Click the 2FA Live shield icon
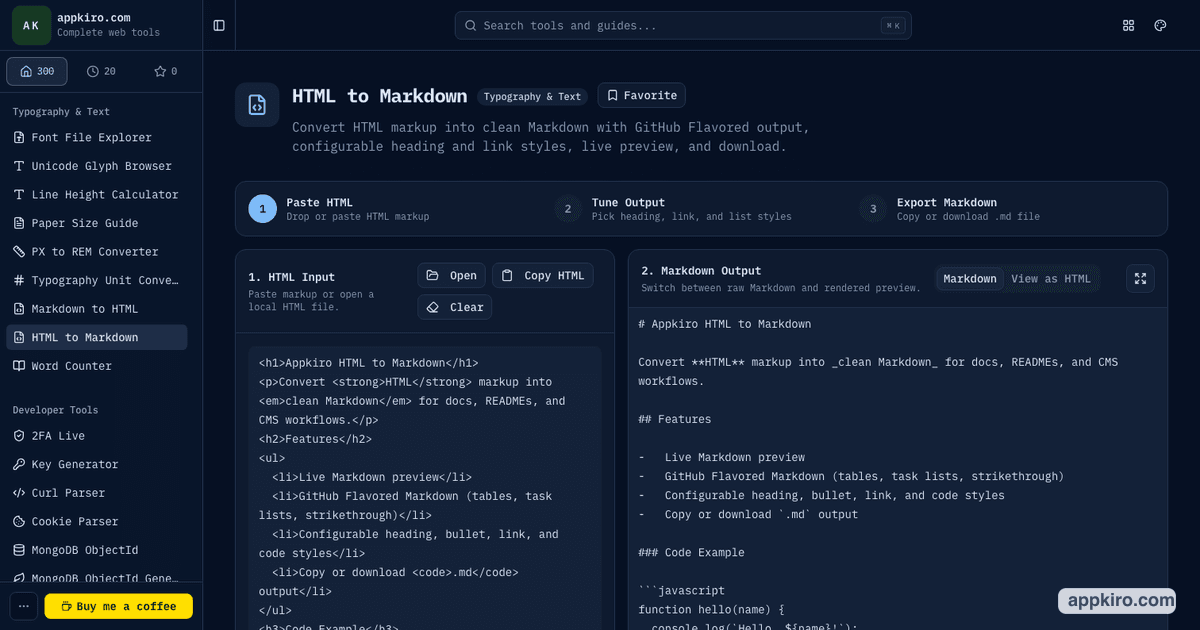1200x630 pixels. (19, 436)
